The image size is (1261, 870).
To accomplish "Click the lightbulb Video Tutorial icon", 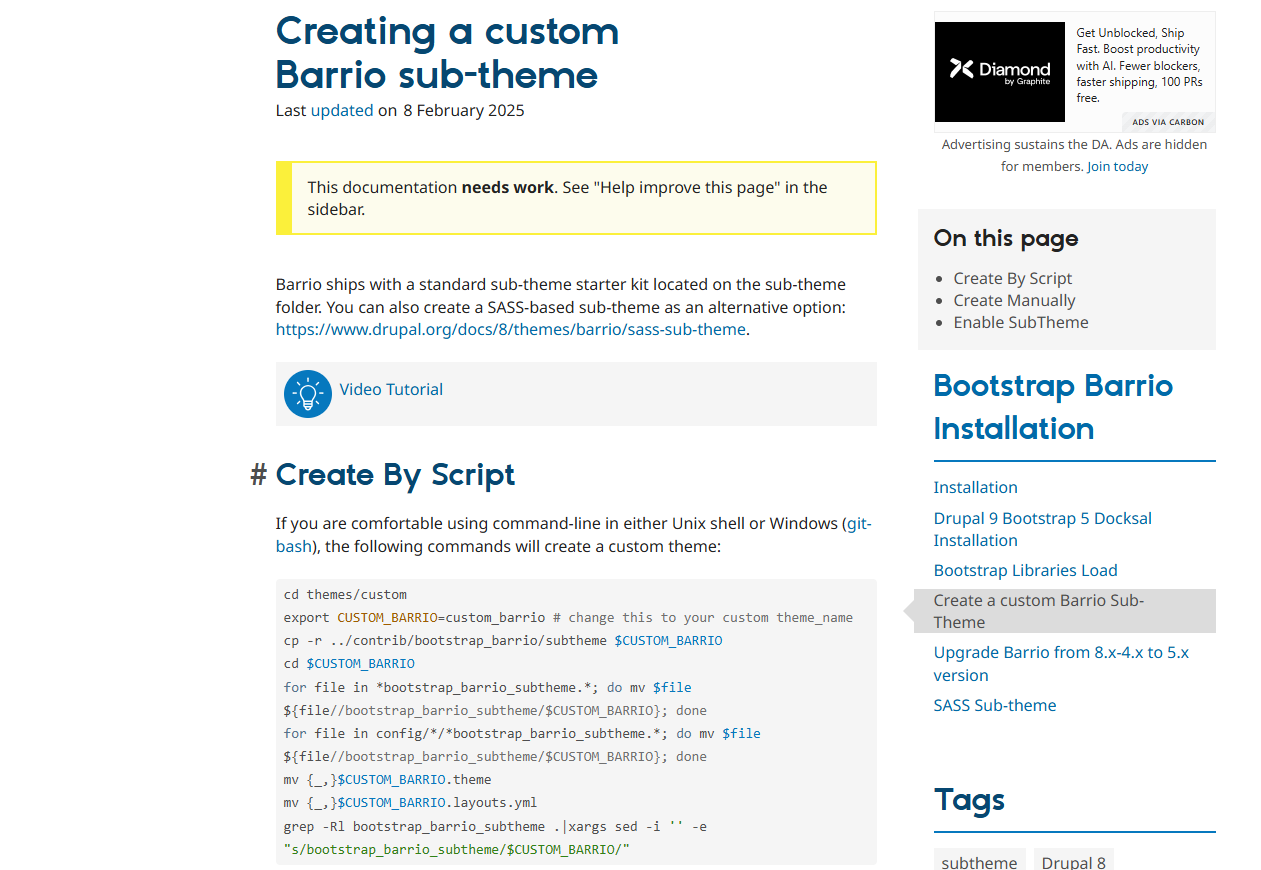I will [x=308, y=394].
